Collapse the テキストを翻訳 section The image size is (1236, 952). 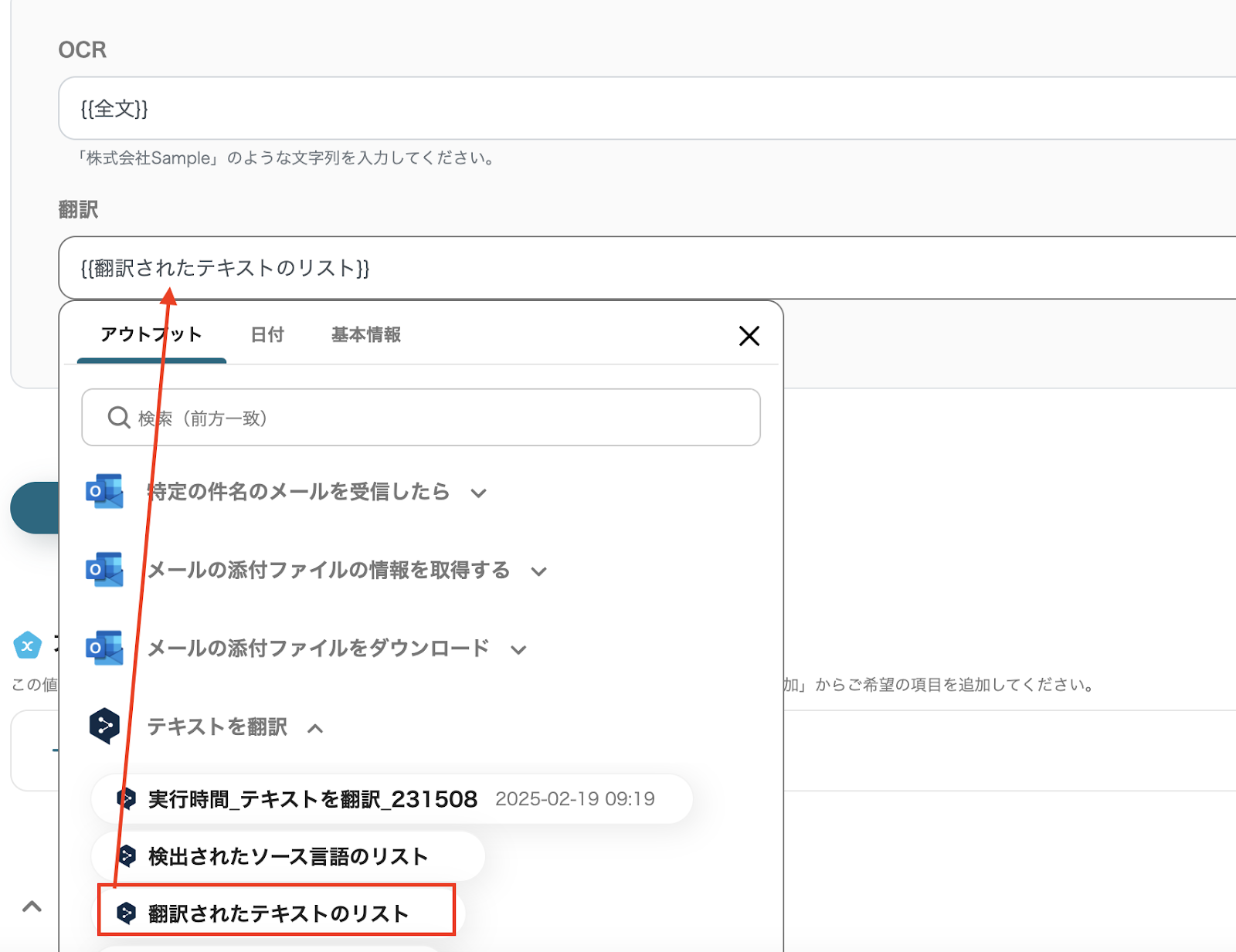315,728
